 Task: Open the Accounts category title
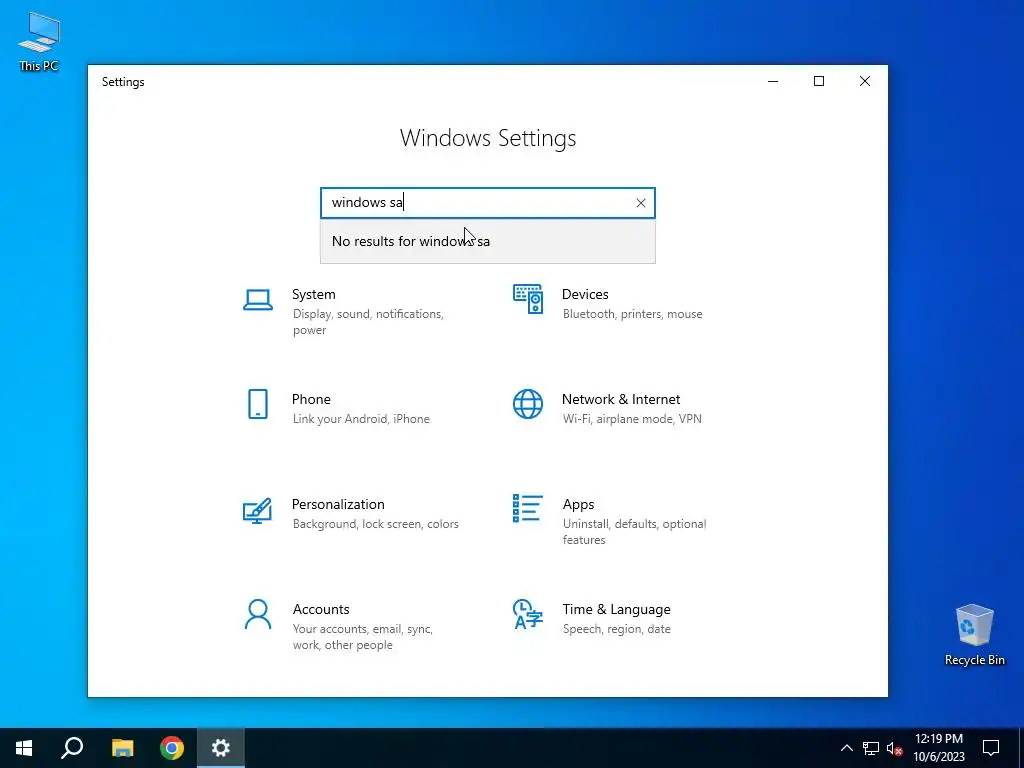[x=321, y=609]
